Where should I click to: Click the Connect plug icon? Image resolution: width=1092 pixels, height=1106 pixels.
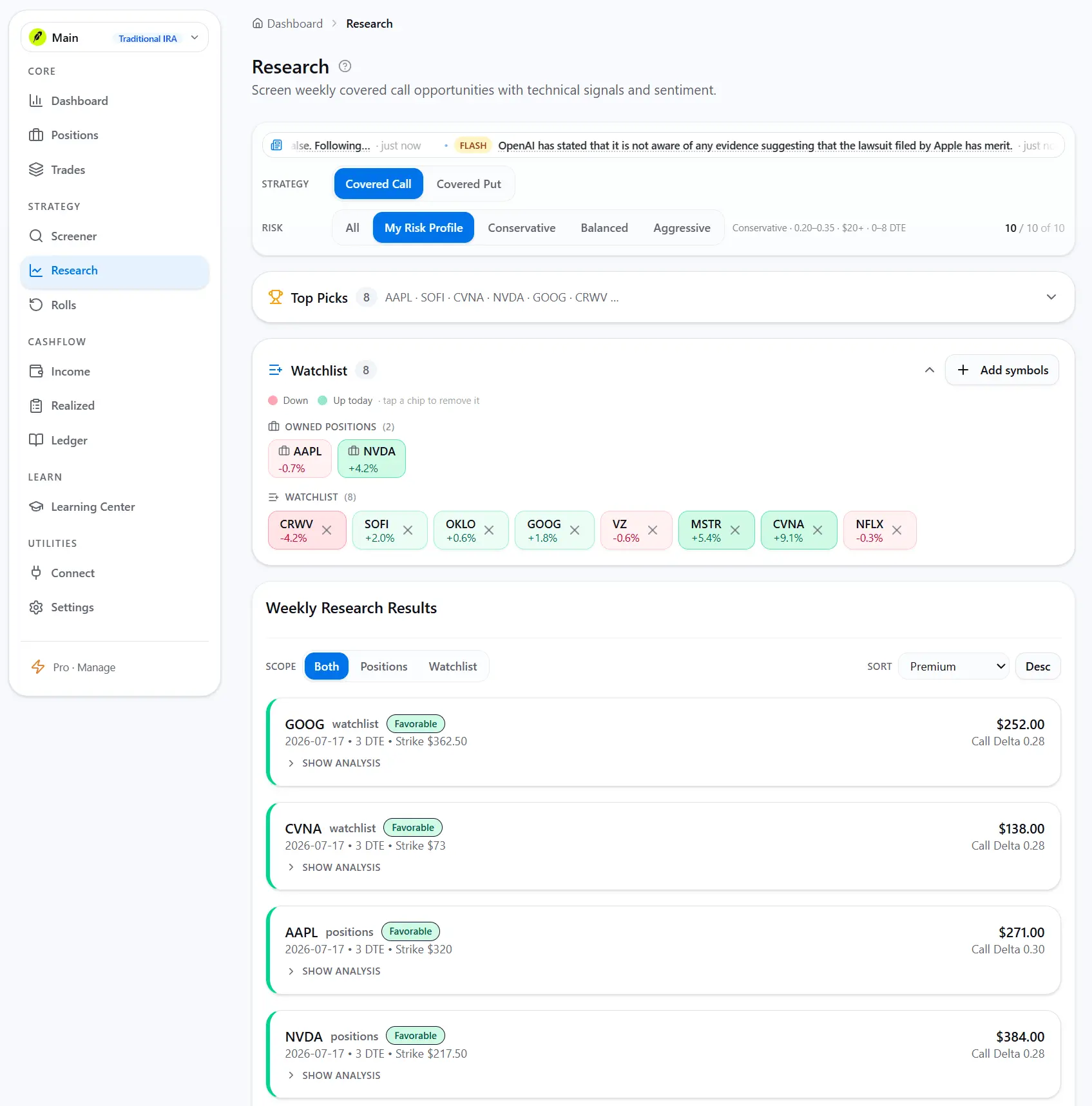[36, 573]
